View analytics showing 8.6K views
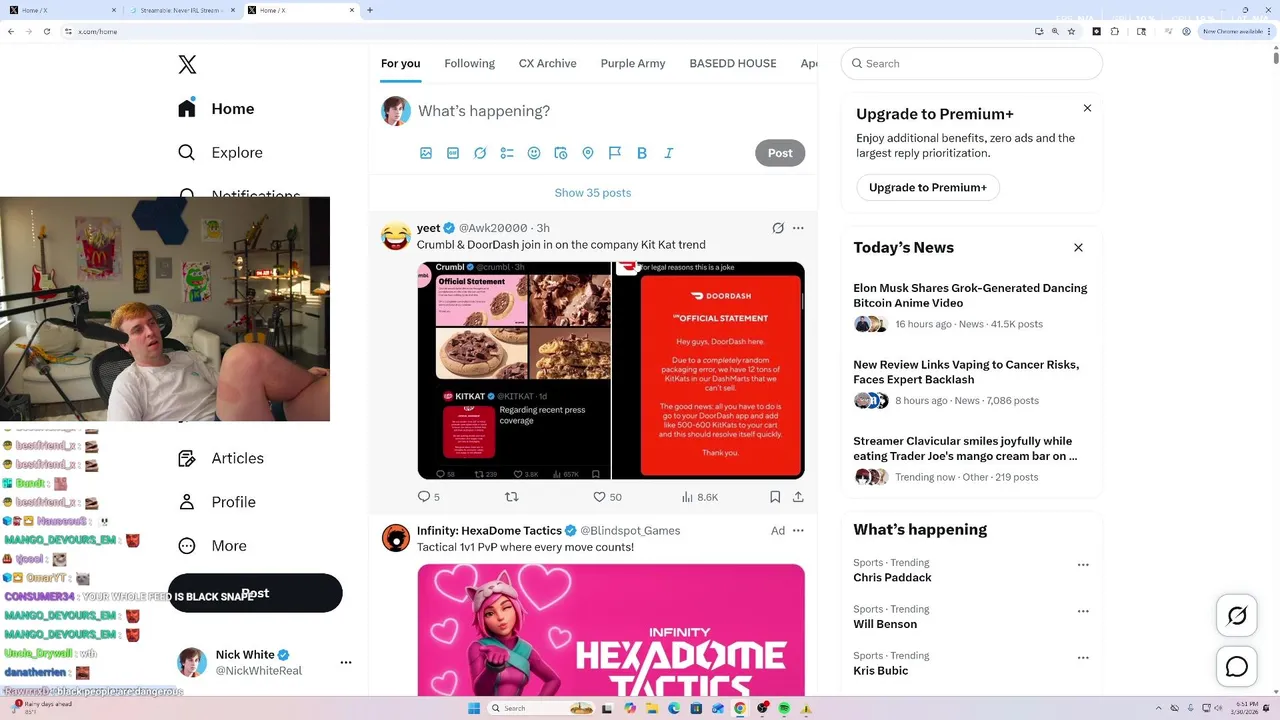Image resolution: width=1280 pixels, height=720 pixels. (700, 497)
